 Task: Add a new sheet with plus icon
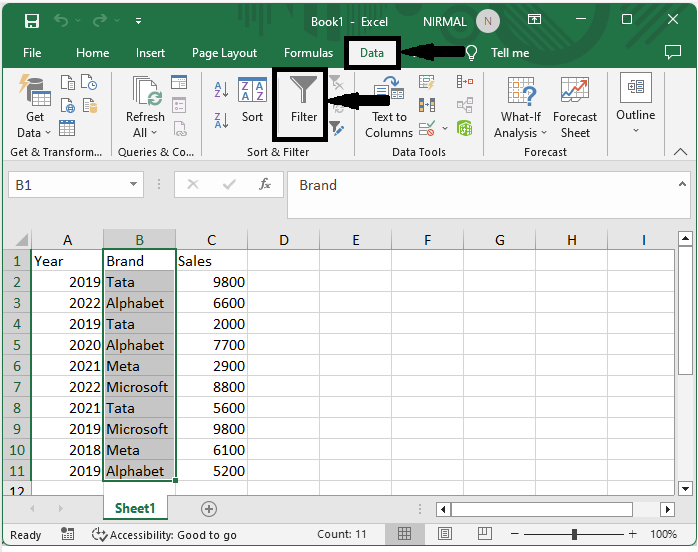209,509
